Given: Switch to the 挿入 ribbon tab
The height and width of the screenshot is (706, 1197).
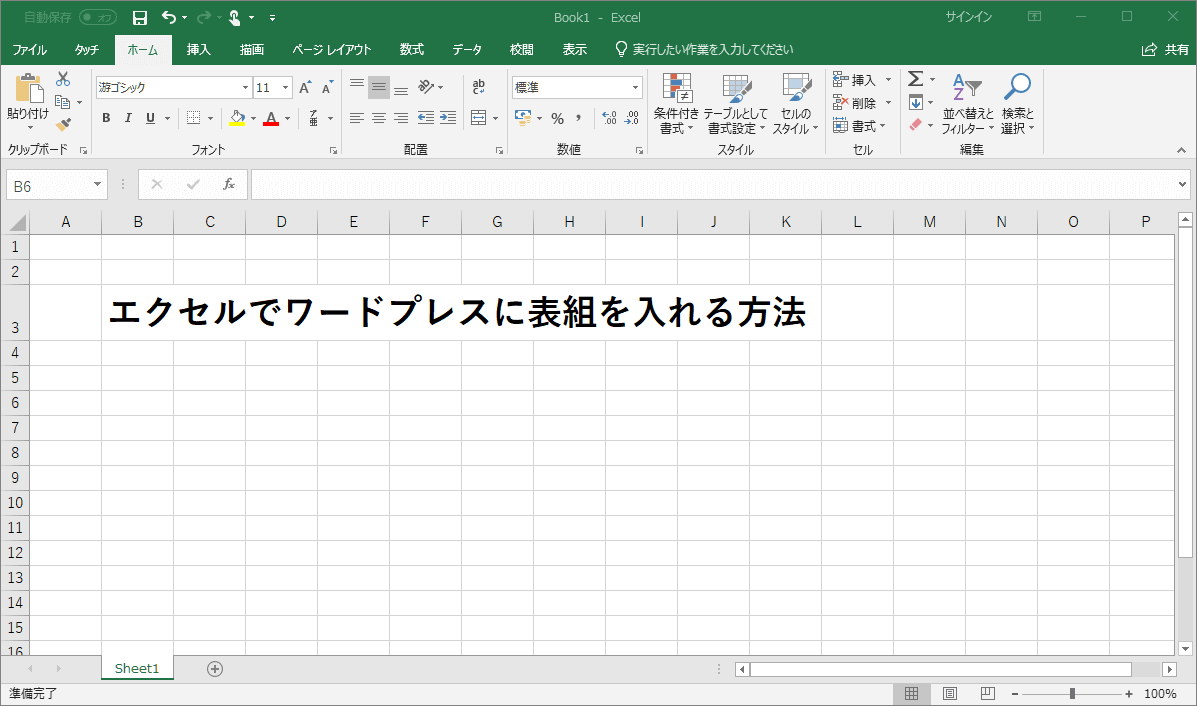Looking at the screenshot, I should pyautogui.click(x=199, y=50).
